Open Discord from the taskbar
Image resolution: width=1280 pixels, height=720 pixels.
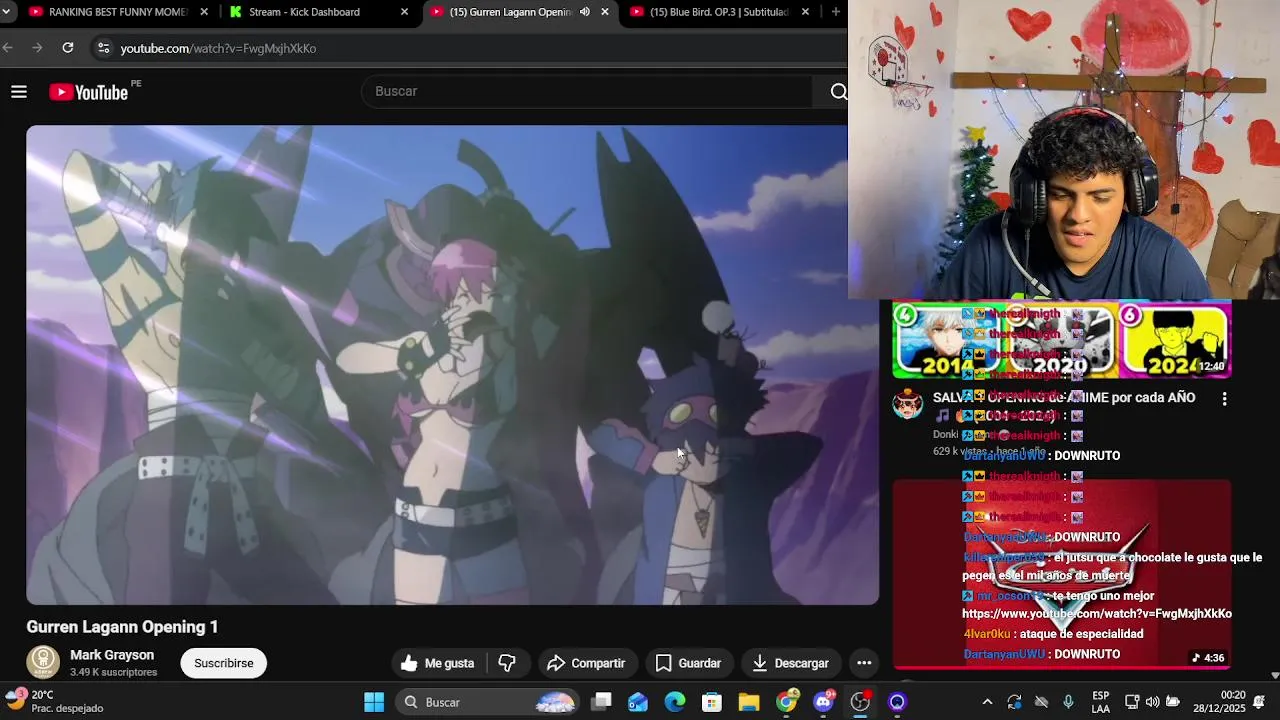tap(824, 702)
